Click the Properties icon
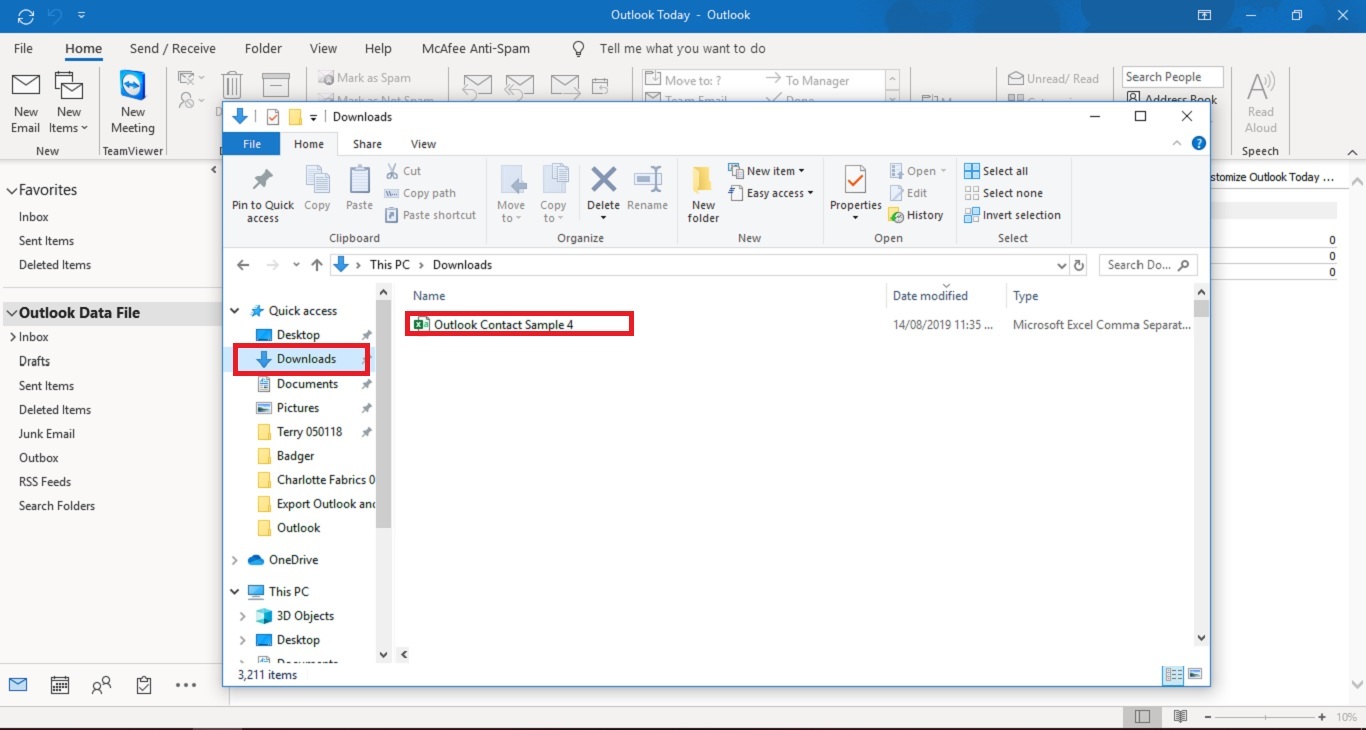 pos(855,182)
